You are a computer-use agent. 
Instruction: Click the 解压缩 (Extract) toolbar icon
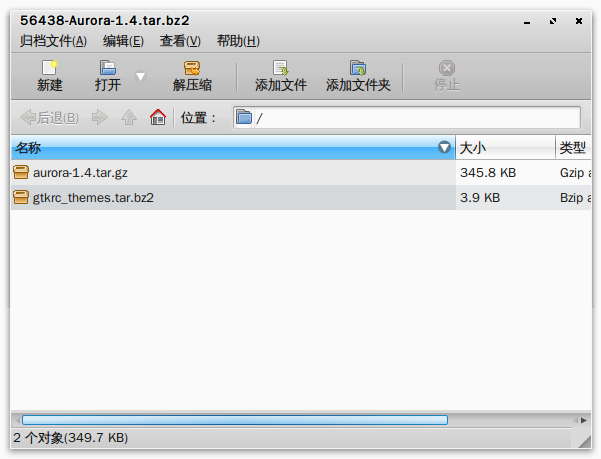192,68
